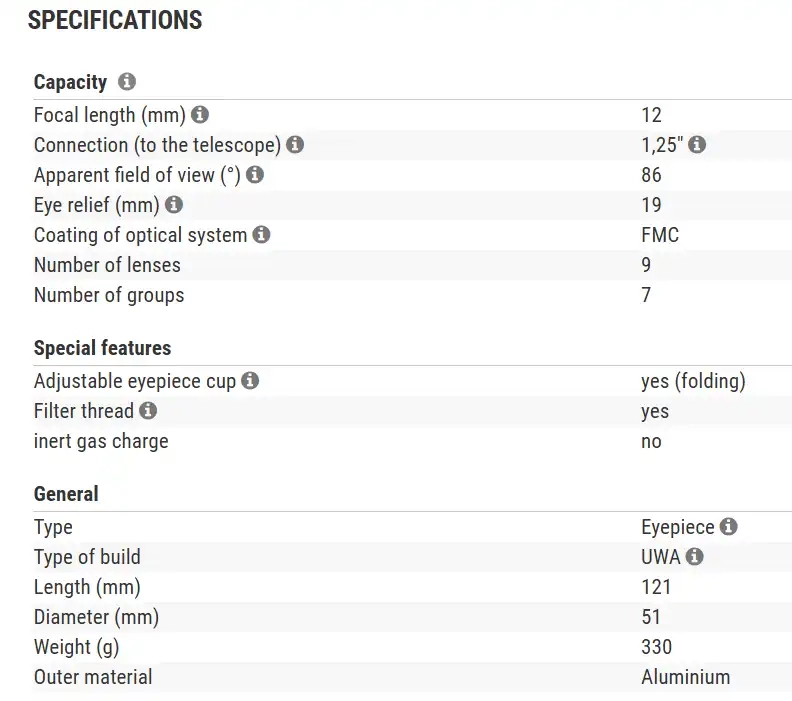
Task: Click the General section header
Action: point(66,494)
